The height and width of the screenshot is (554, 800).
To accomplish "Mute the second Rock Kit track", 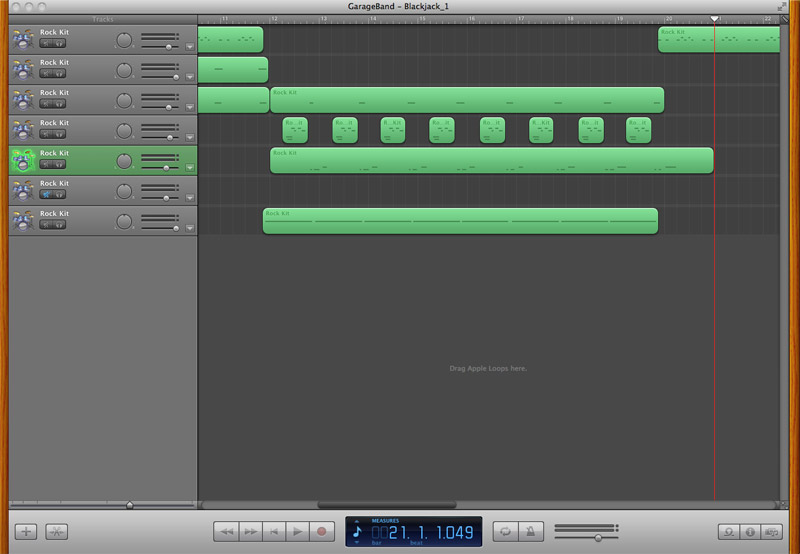I will coord(46,73).
